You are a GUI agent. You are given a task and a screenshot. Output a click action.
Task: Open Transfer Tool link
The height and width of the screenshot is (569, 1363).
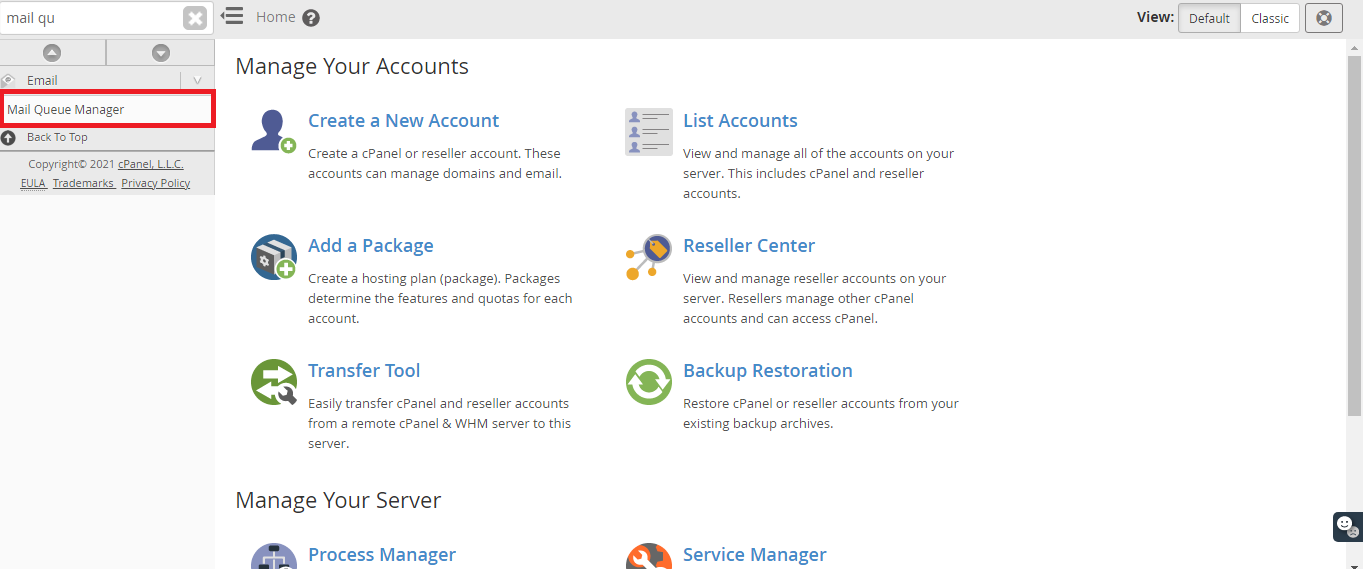click(364, 371)
